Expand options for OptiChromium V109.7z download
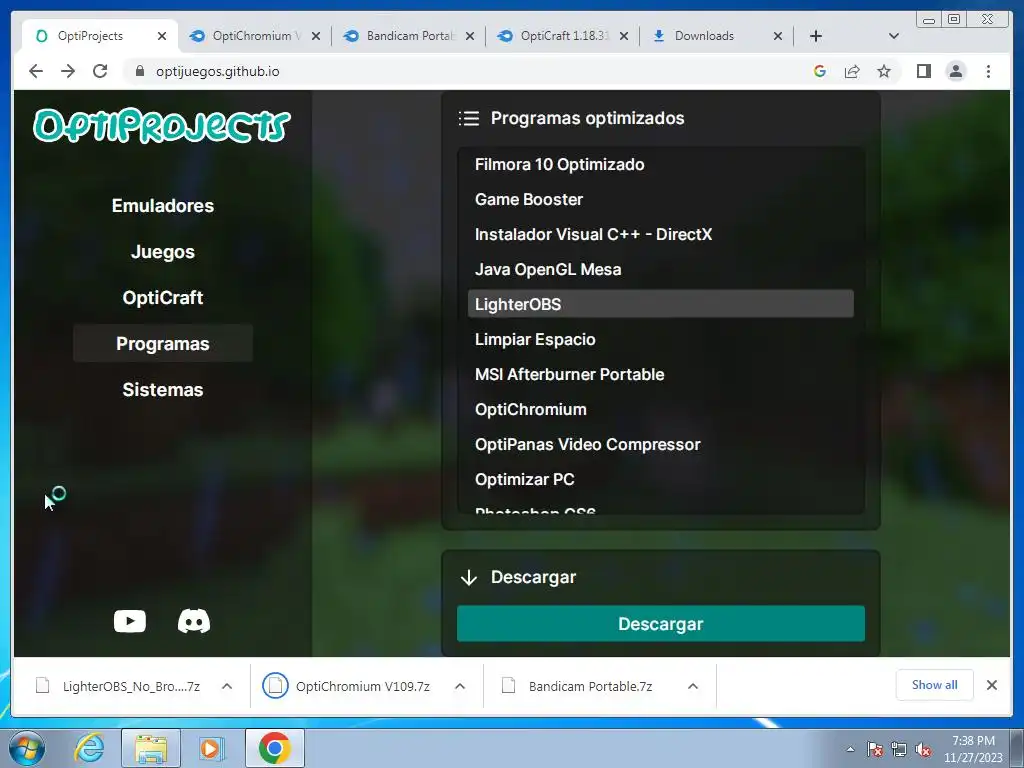Image resolution: width=1024 pixels, height=768 pixels. point(460,686)
